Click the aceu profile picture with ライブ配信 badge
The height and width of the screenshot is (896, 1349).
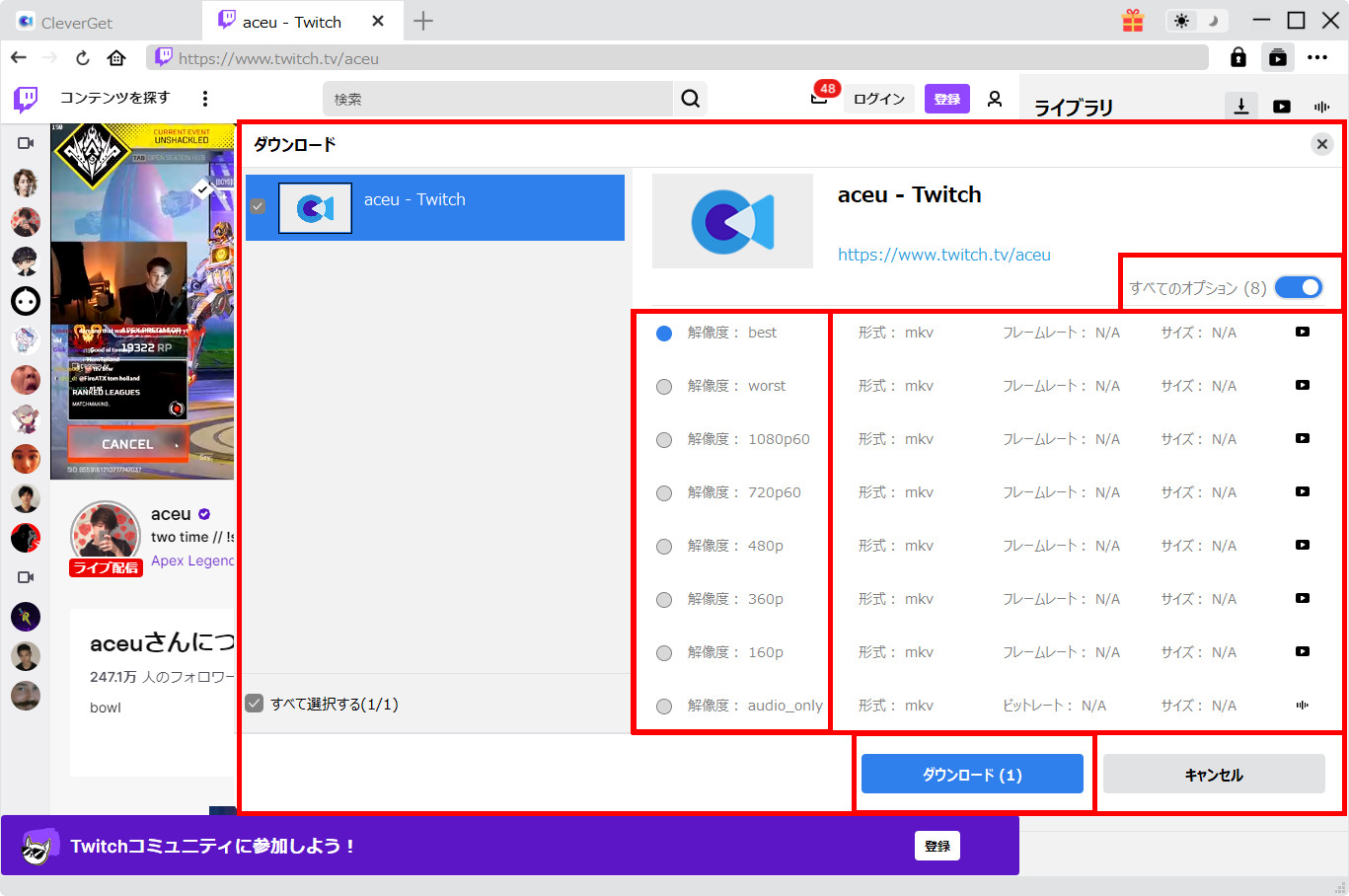pos(106,536)
